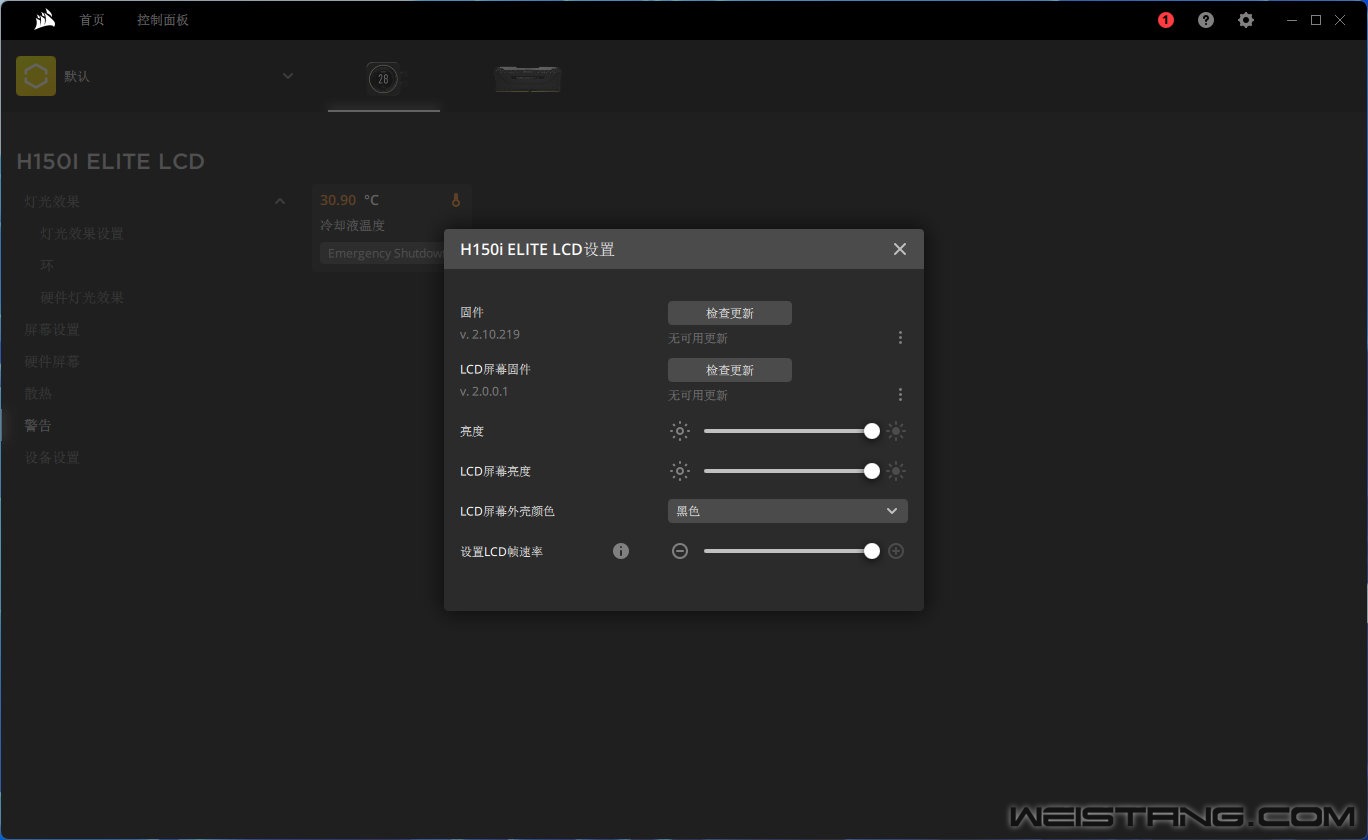Click the yellow default profile icon
Screen dimensions: 1368x840
[36, 76]
